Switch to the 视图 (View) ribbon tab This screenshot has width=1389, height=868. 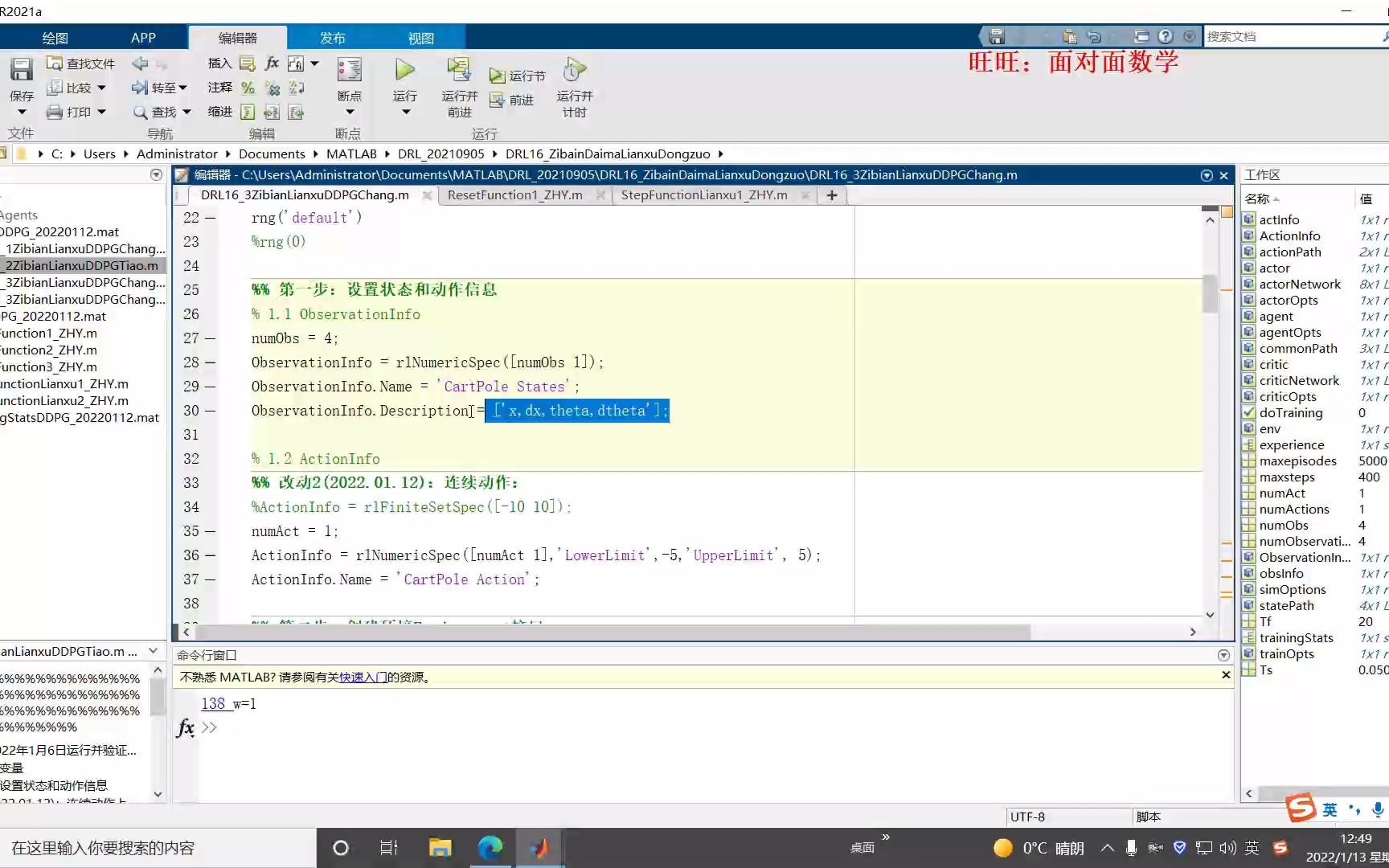point(420,38)
